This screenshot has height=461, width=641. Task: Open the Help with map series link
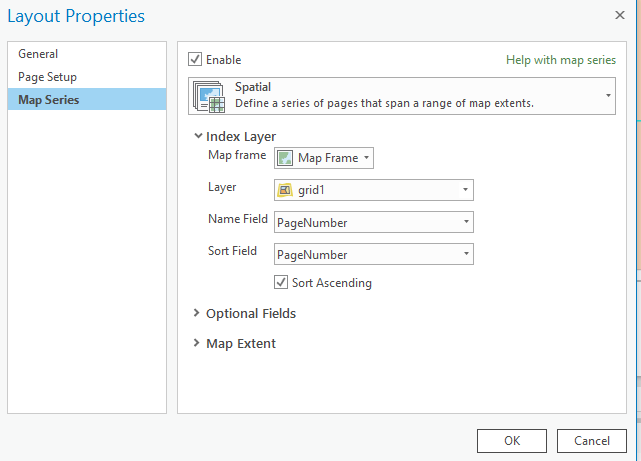(x=560, y=60)
